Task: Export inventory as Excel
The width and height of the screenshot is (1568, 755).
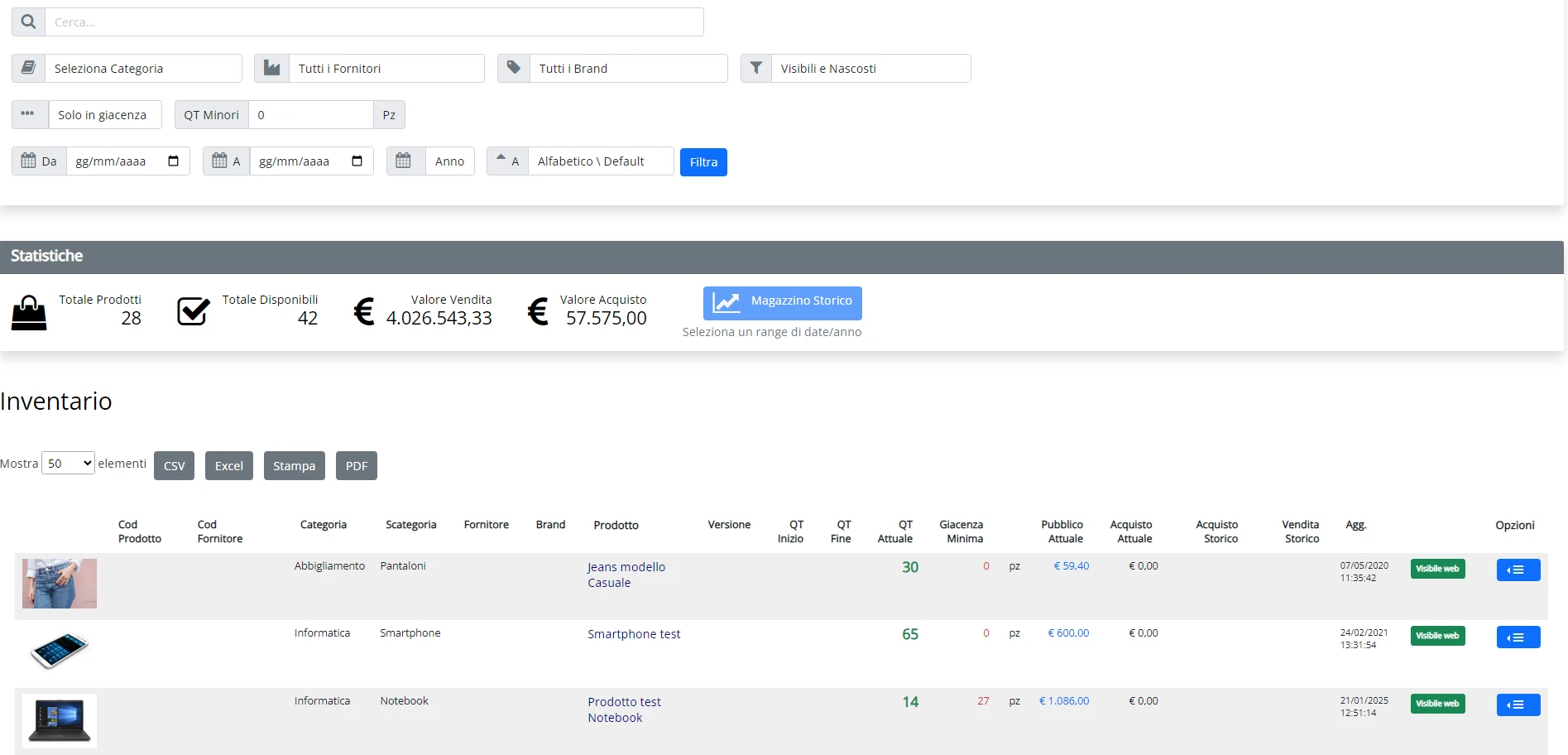Action: [x=229, y=465]
